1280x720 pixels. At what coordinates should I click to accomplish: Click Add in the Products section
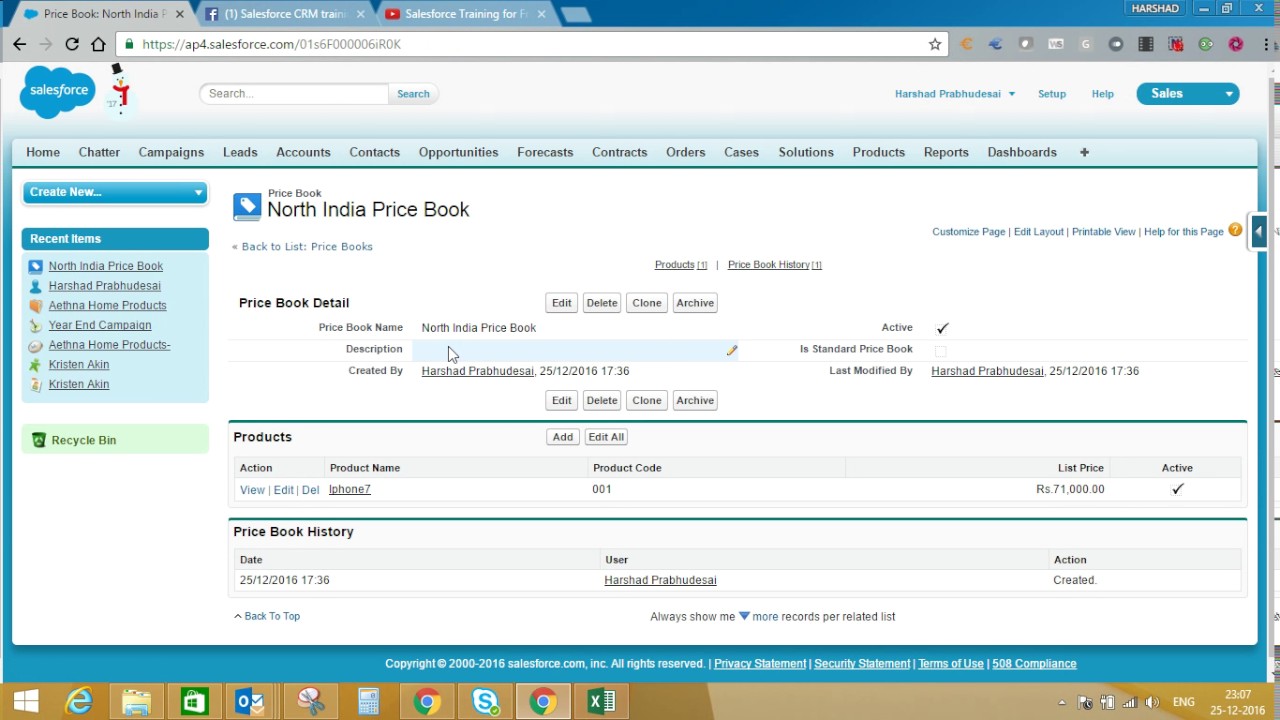tap(563, 437)
